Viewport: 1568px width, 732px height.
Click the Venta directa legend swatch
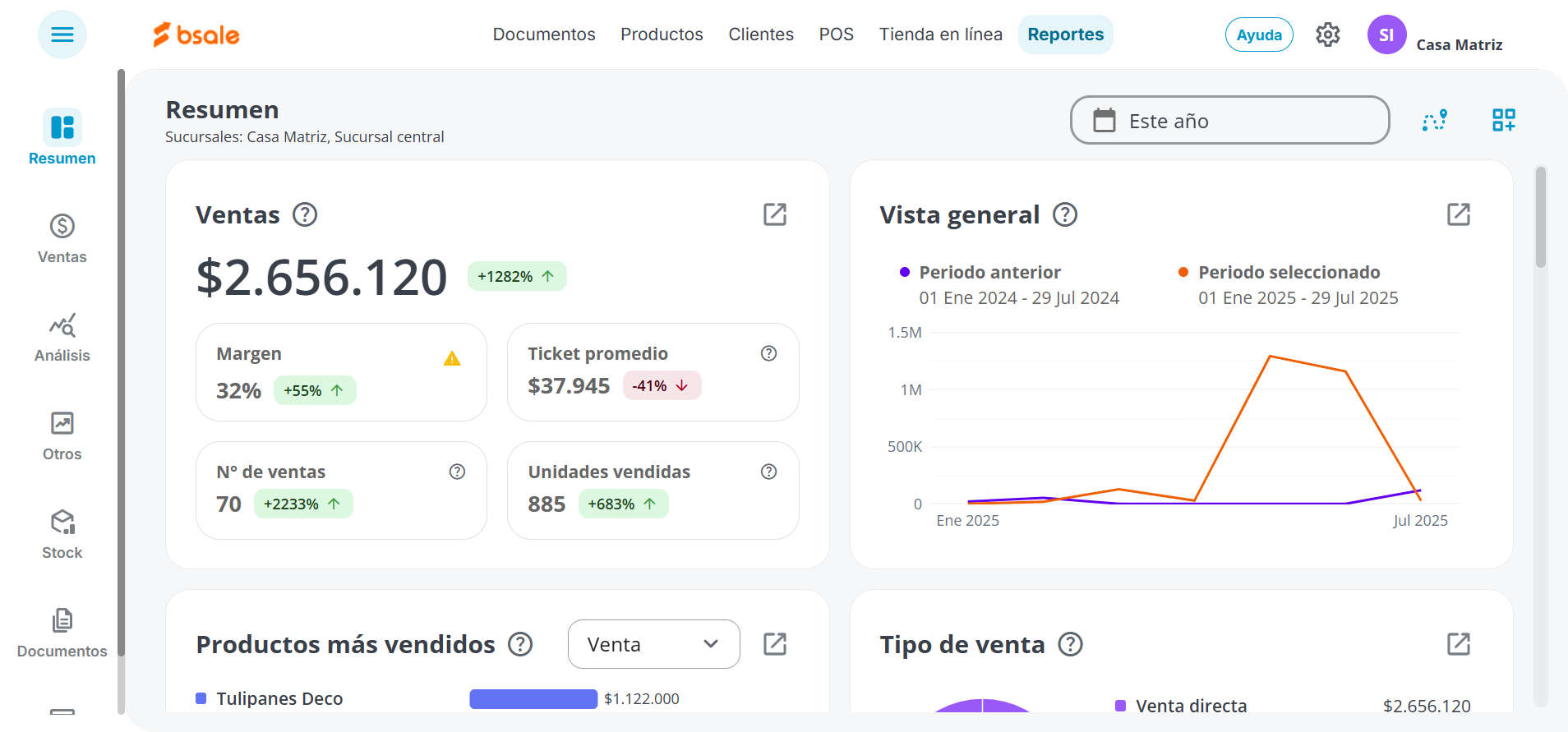point(1120,706)
